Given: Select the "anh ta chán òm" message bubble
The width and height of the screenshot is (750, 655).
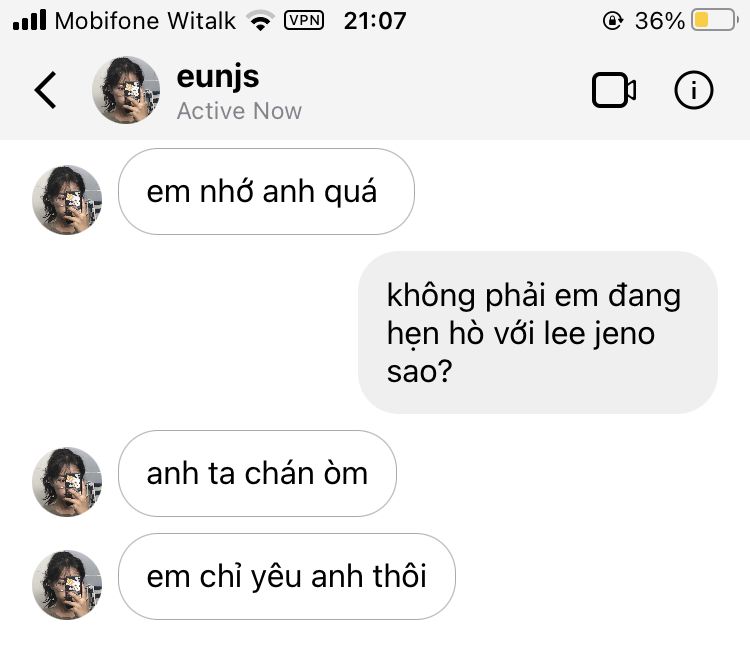Looking at the screenshot, I should 257,474.
